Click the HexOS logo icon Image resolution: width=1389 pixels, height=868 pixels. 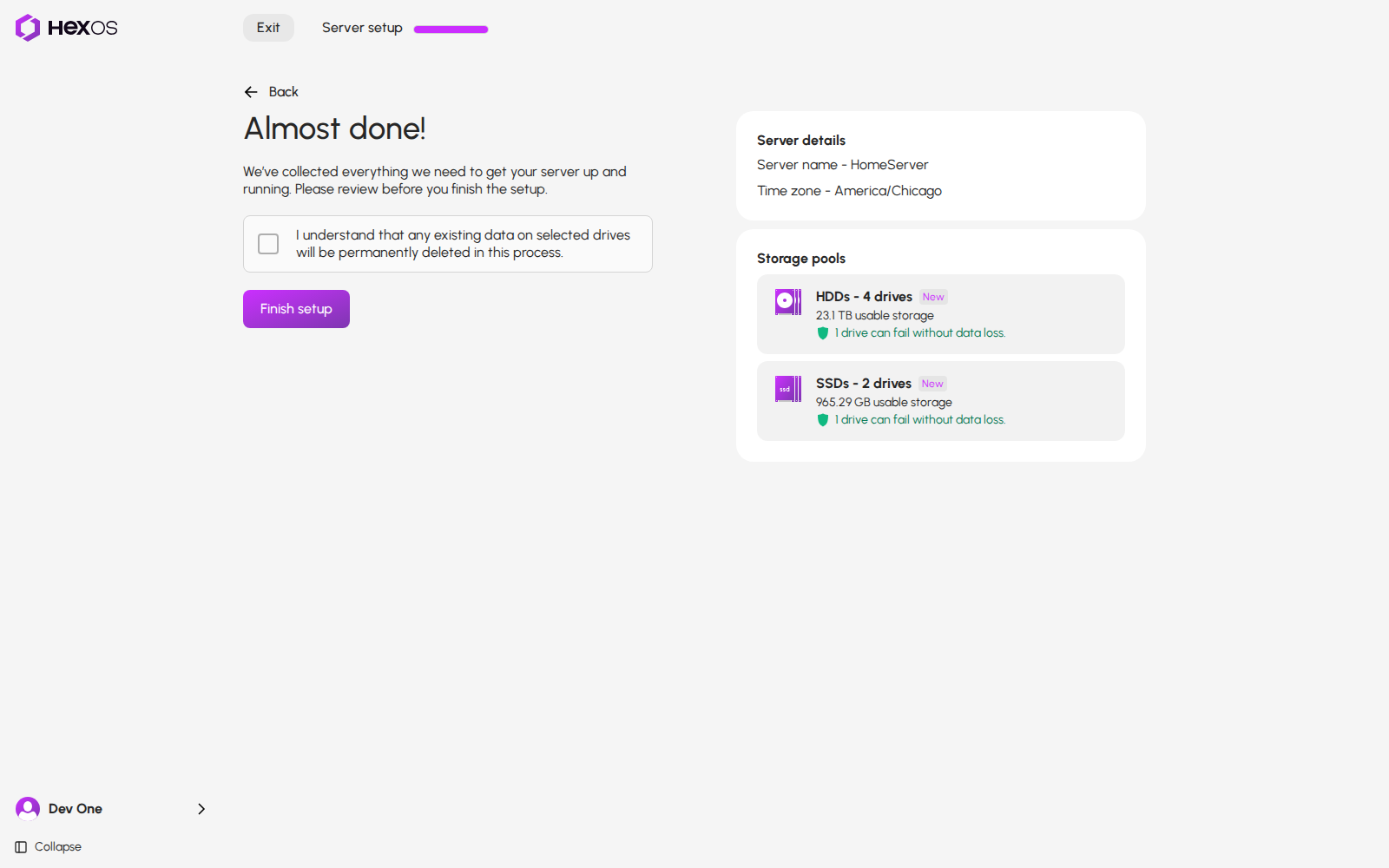28,28
